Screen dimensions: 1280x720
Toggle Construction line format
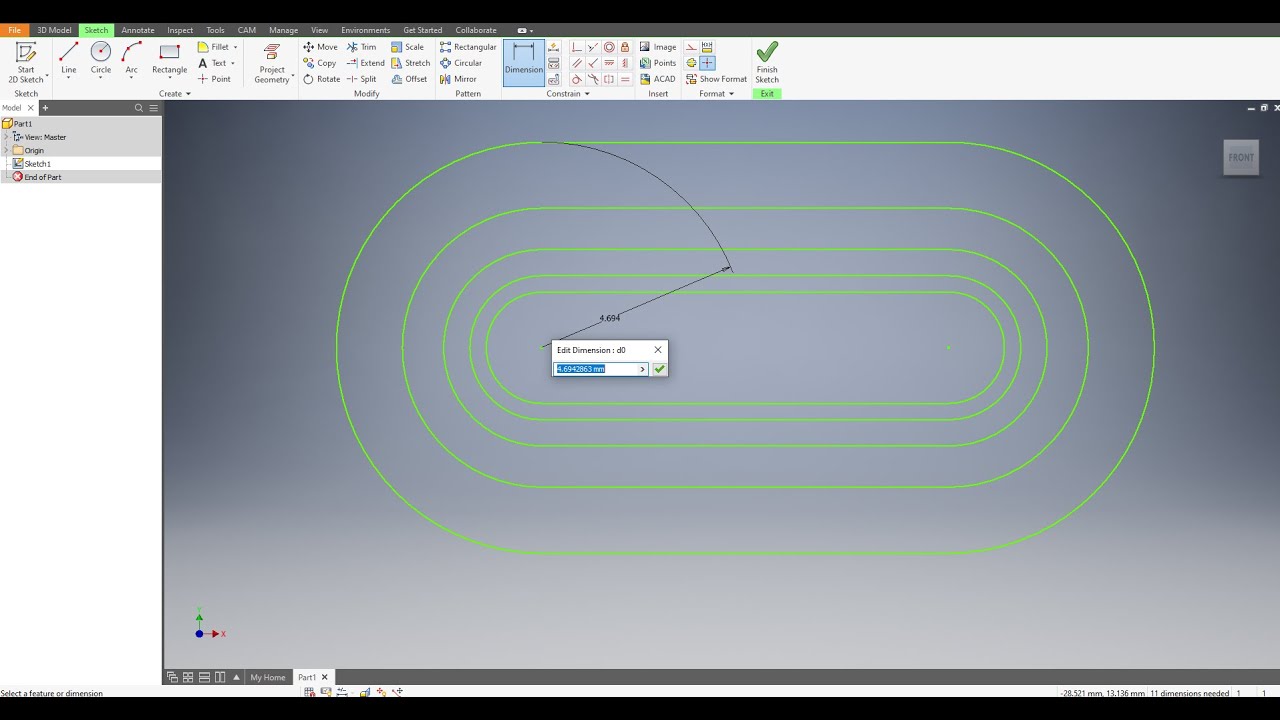(x=691, y=47)
